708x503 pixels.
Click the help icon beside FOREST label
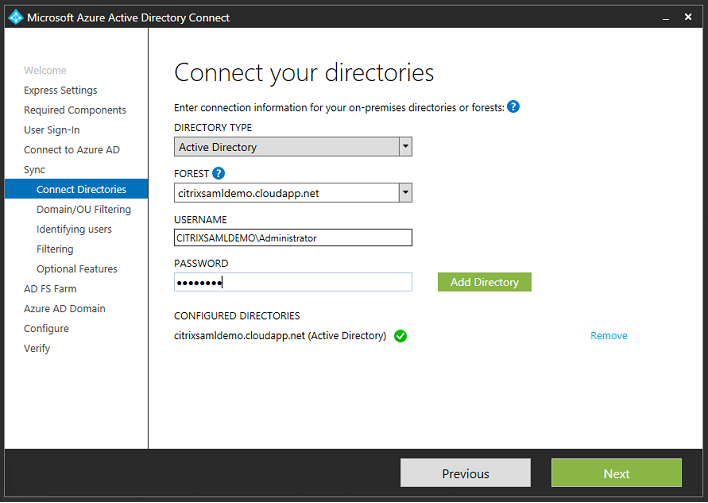tap(219, 173)
